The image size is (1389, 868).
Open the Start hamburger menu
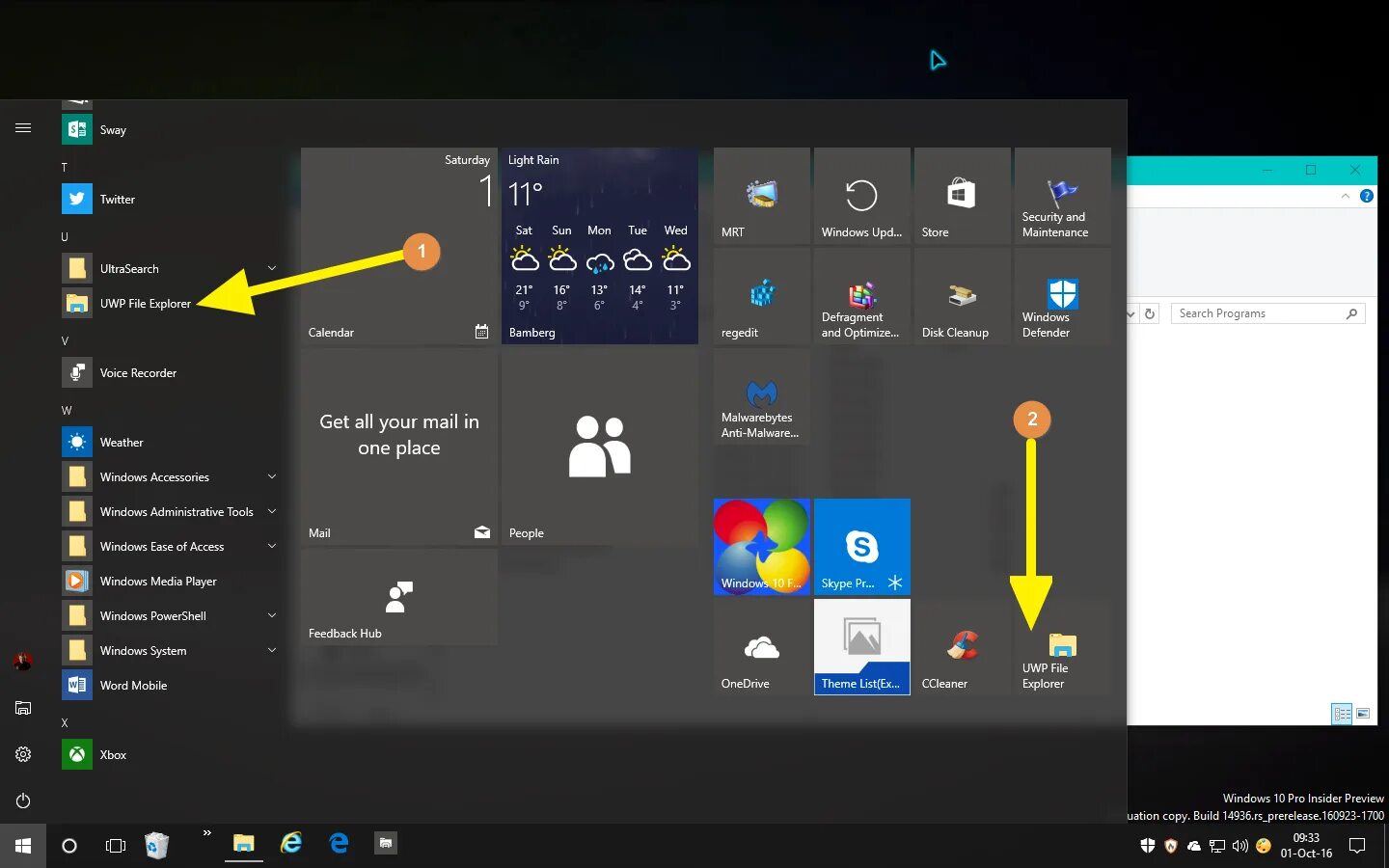(23, 127)
